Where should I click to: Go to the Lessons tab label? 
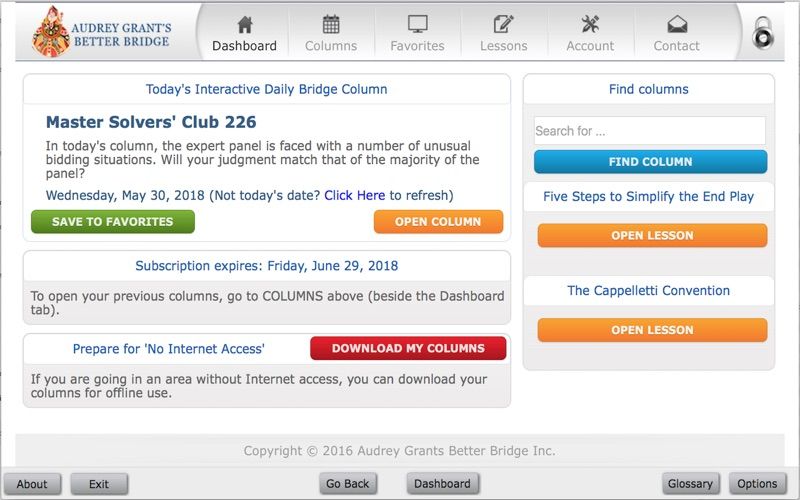(x=504, y=46)
